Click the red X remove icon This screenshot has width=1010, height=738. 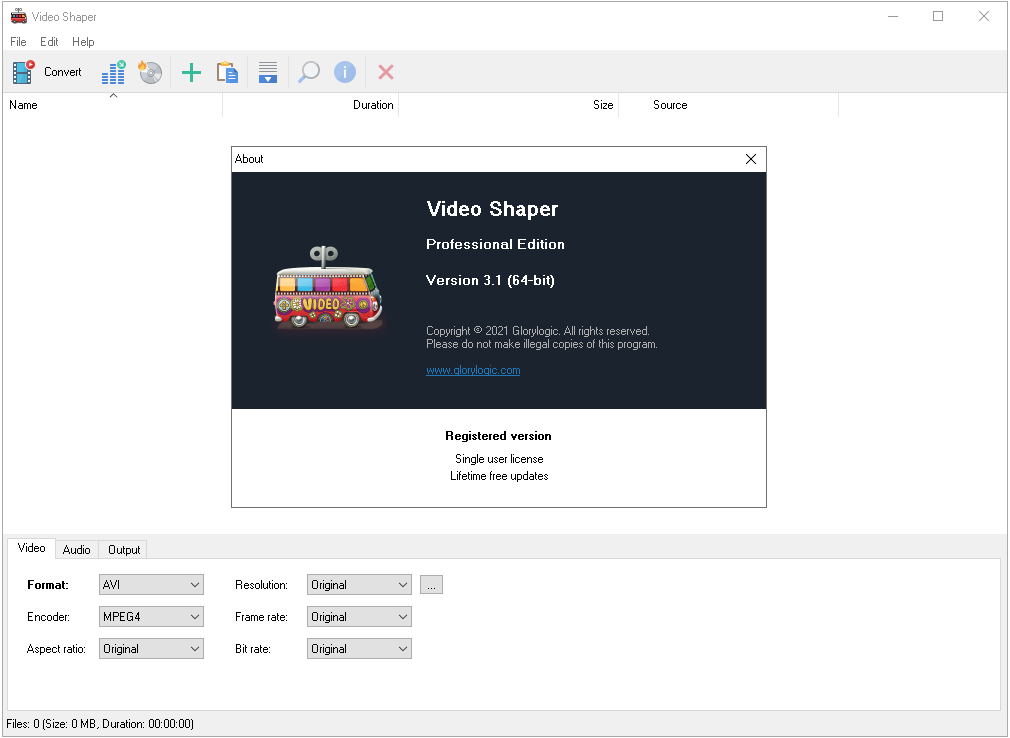point(386,72)
